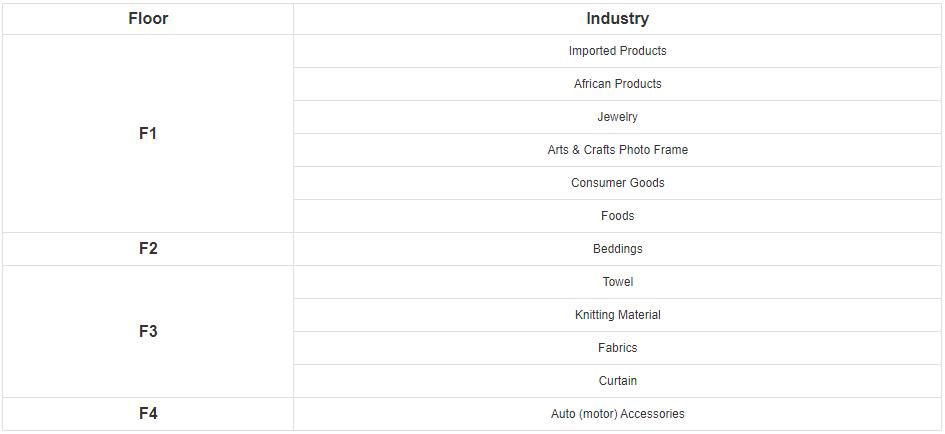The height and width of the screenshot is (434, 945).
Task: Select the F4 floor cell
Action: [148, 413]
